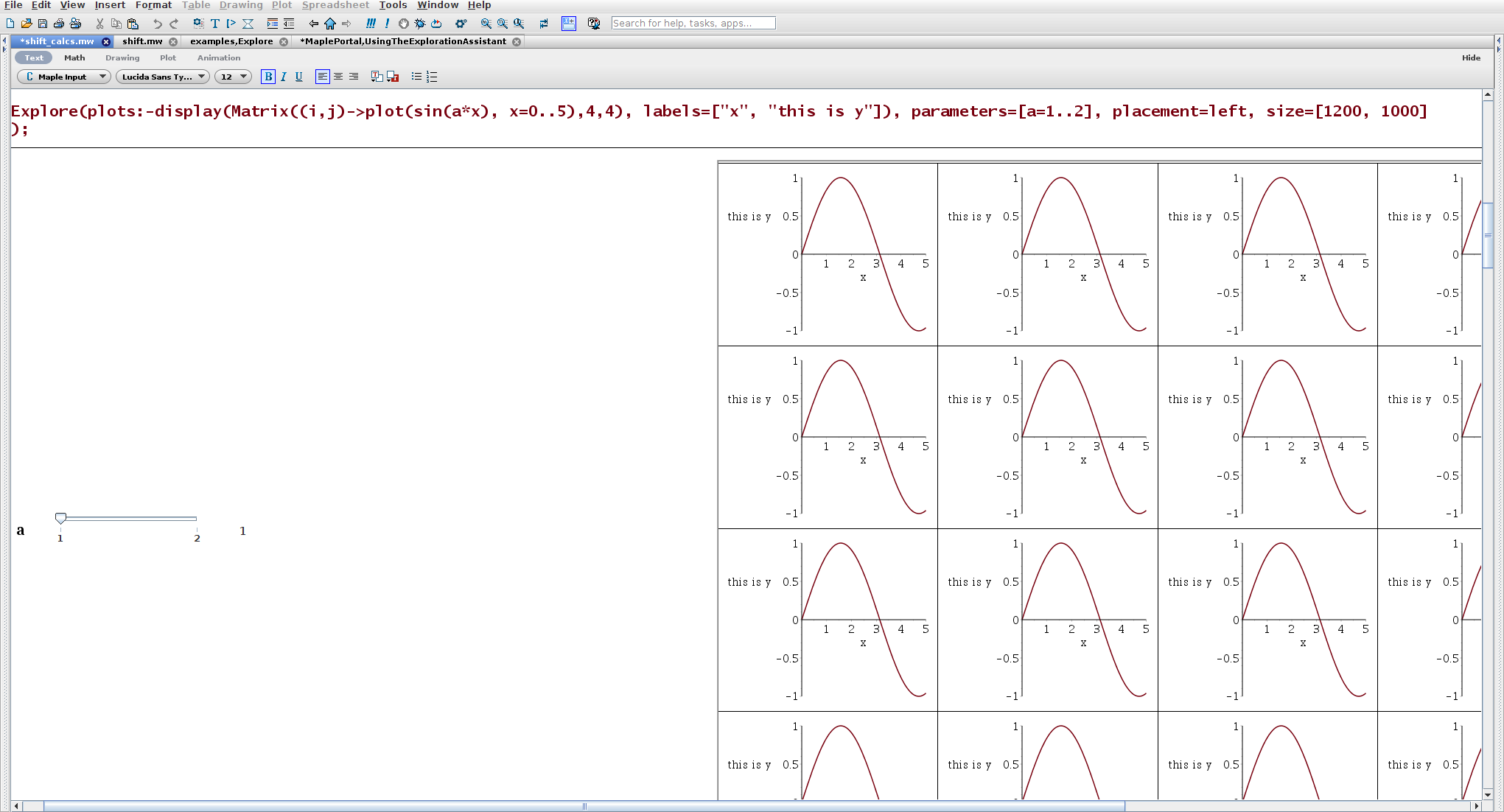Cut selection with scissors icon
The image size is (1504, 812).
tap(99, 24)
